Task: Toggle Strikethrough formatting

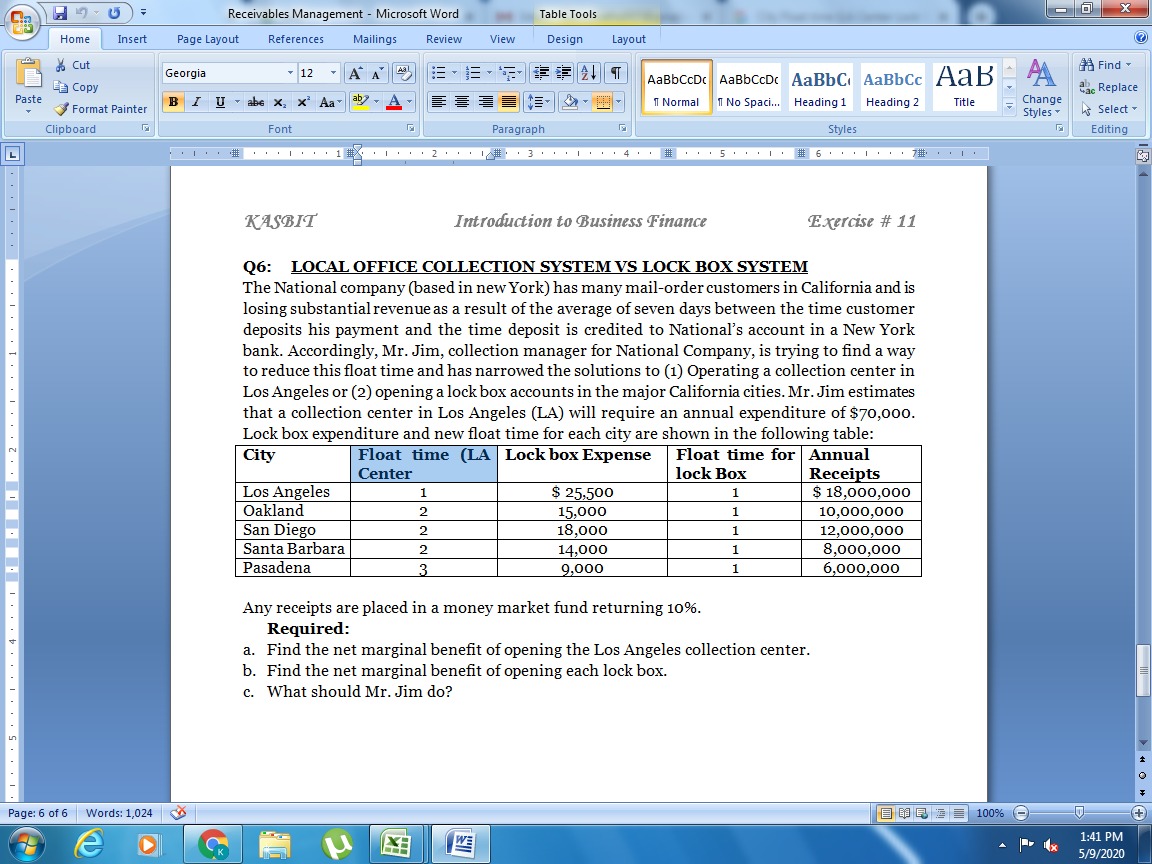Action: [256, 102]
